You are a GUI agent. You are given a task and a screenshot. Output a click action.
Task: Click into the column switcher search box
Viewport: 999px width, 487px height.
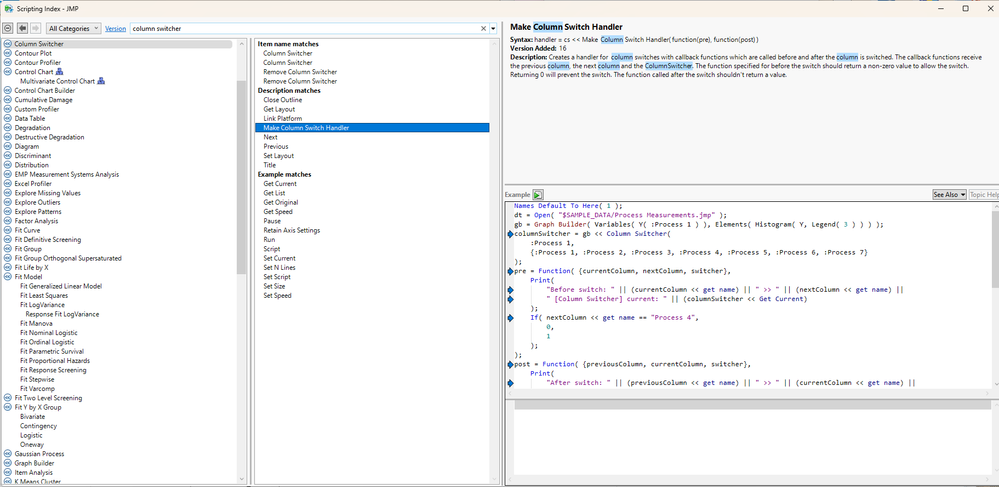300,29
